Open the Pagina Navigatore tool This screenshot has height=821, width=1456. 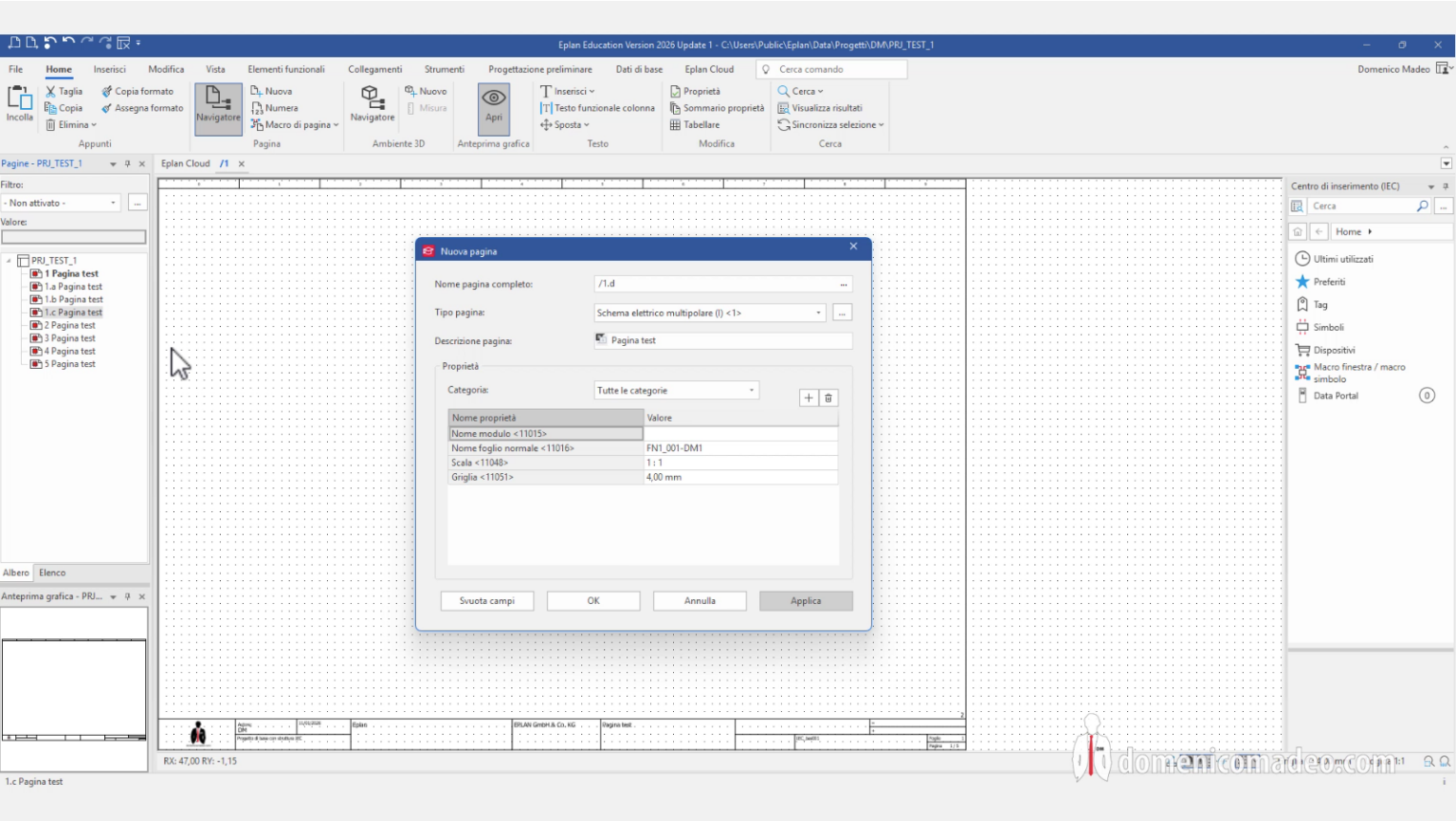point(217,107)
